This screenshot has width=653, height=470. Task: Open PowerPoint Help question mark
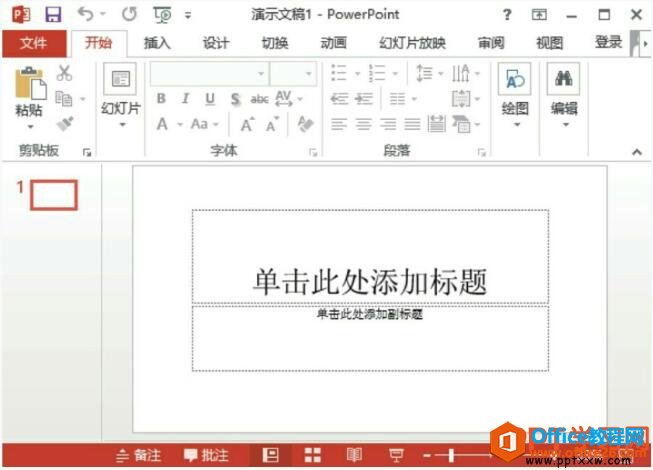[x=507, y=15]
